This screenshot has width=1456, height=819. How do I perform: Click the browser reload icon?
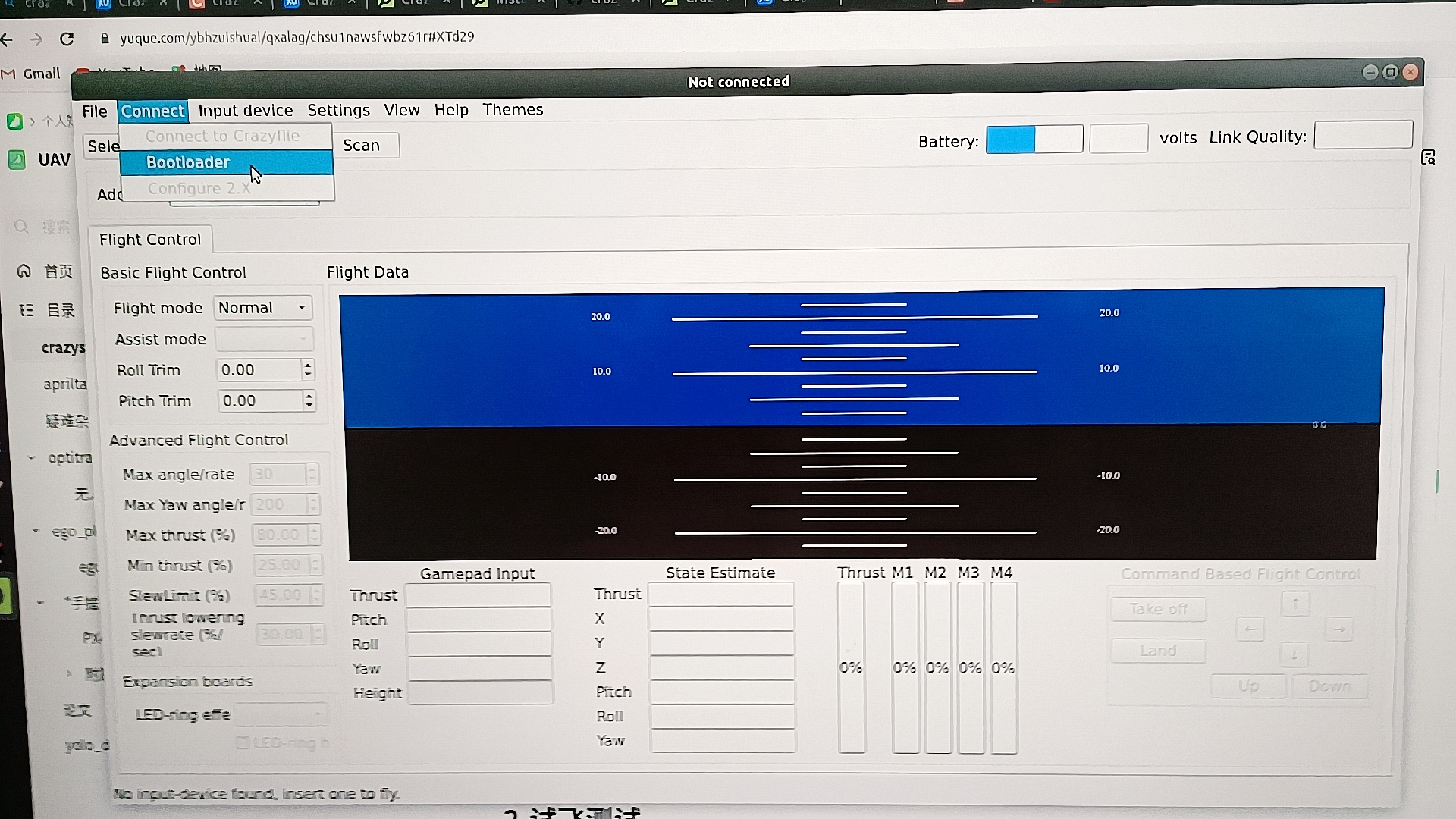(67, 39)
